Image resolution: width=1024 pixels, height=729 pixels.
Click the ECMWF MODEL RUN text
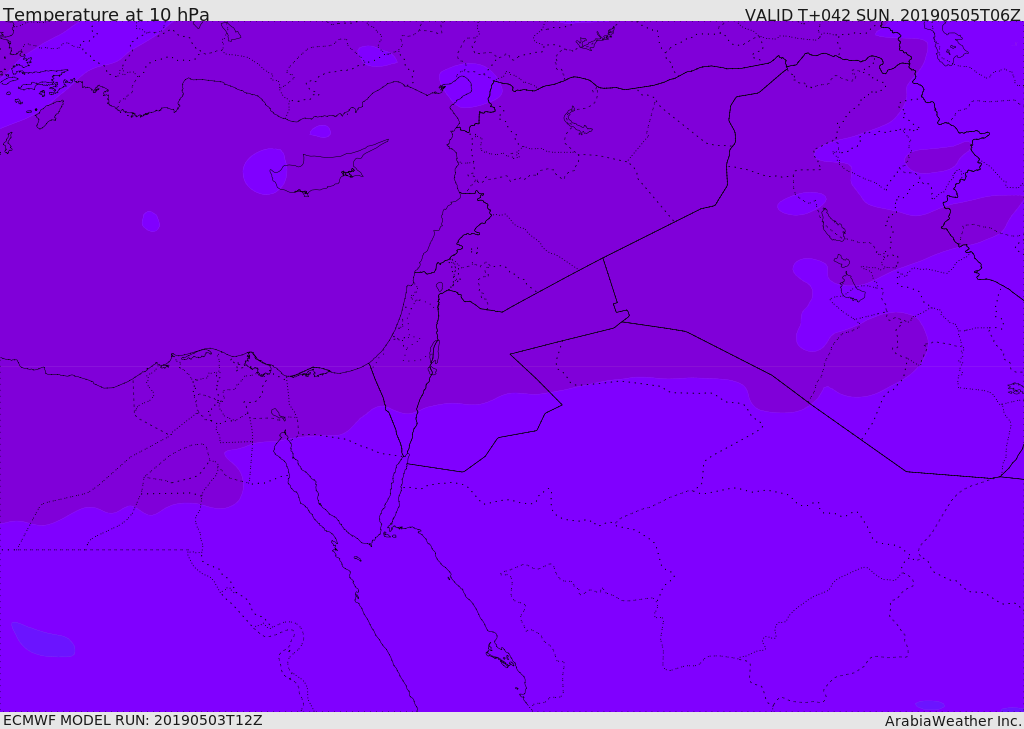(133, 720)
